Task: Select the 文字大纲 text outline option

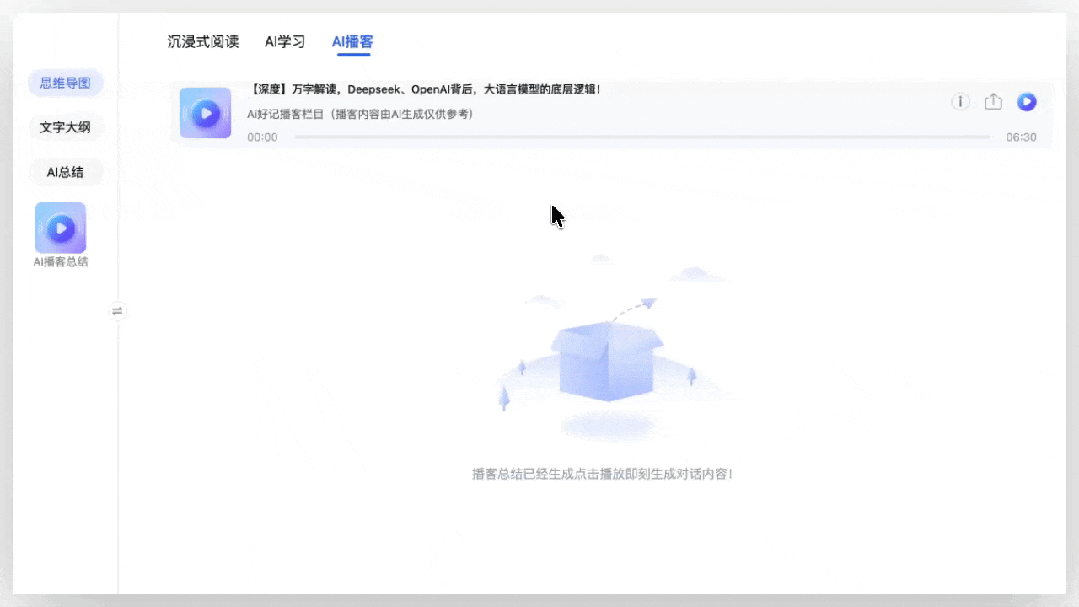Action: click(65, 127)
